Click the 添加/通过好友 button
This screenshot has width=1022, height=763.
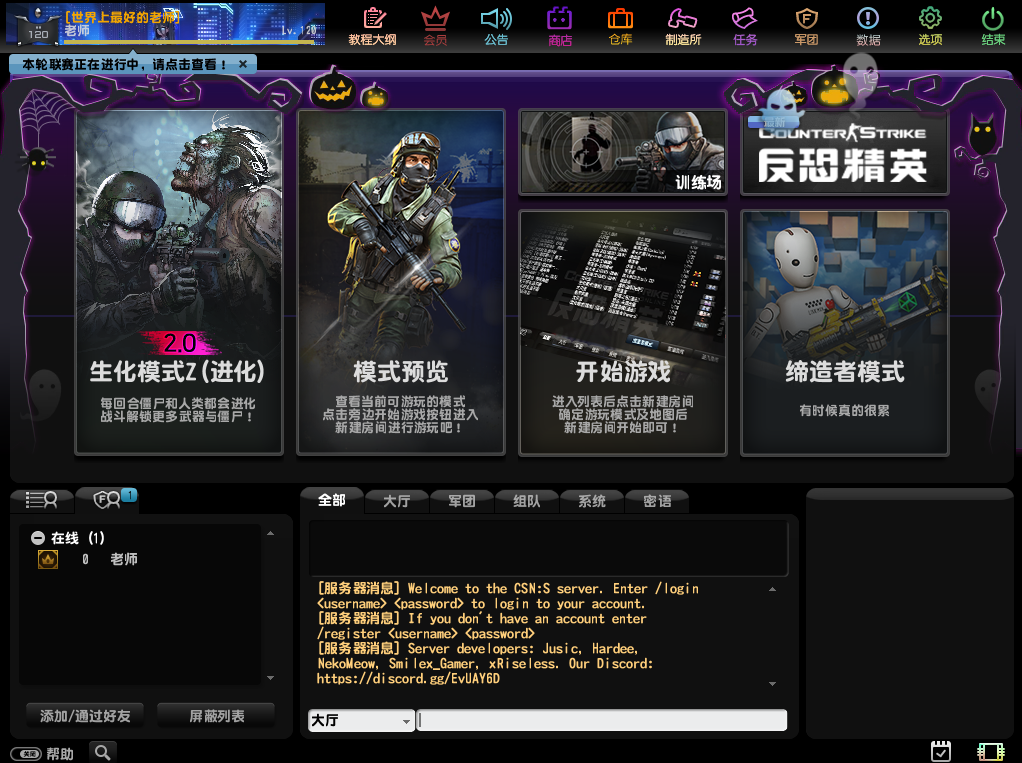85,716
